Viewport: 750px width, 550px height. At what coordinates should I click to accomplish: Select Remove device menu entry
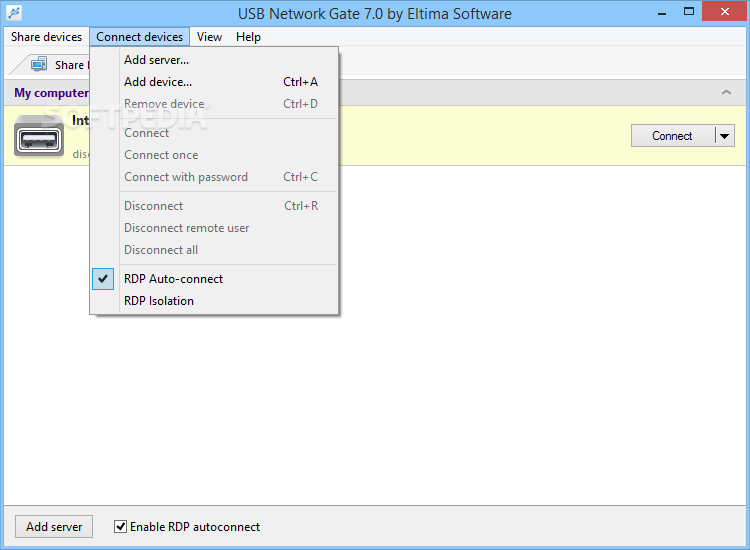coord(214,104)
